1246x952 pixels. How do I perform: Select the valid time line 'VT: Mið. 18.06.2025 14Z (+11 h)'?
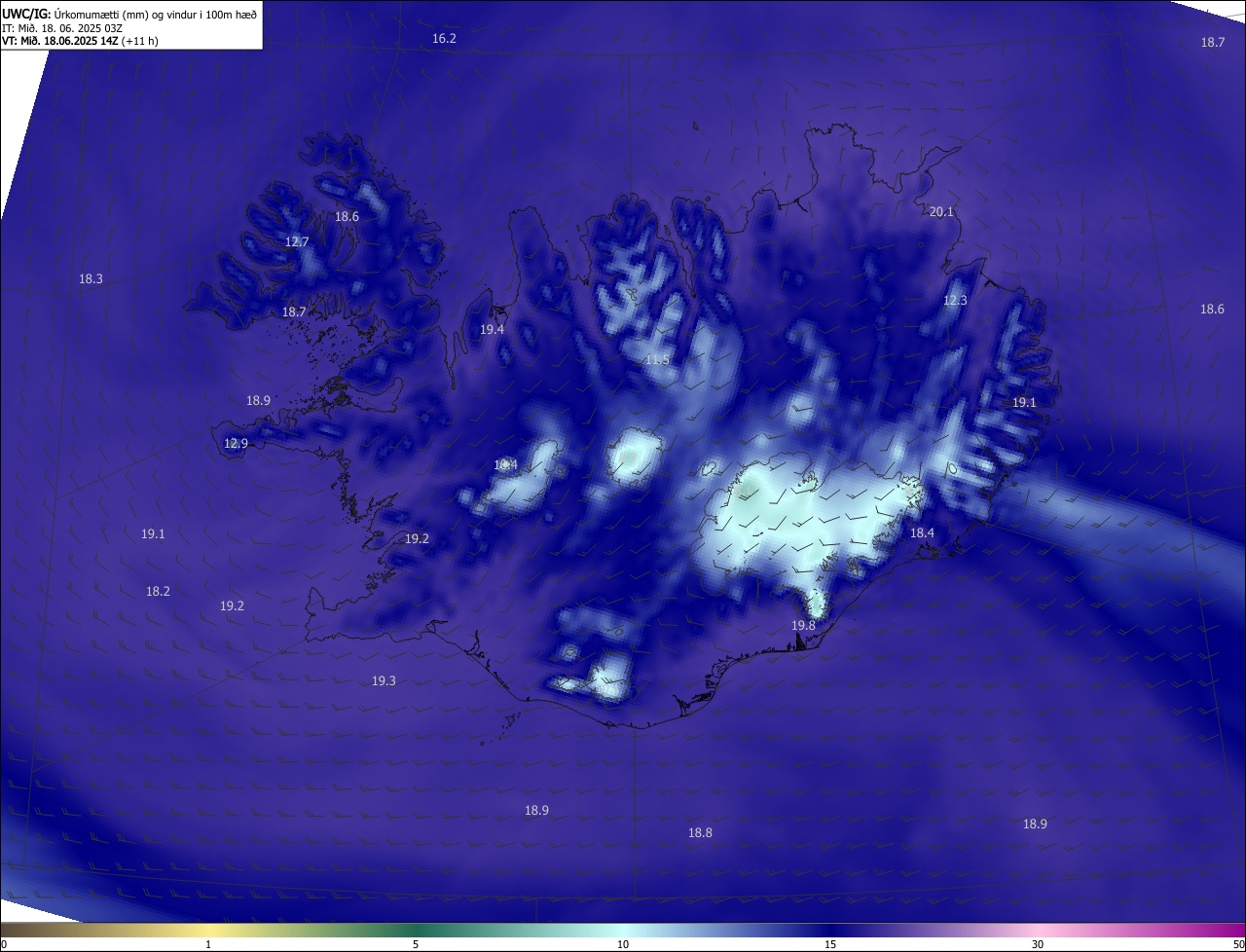click(x=81, y=41)
